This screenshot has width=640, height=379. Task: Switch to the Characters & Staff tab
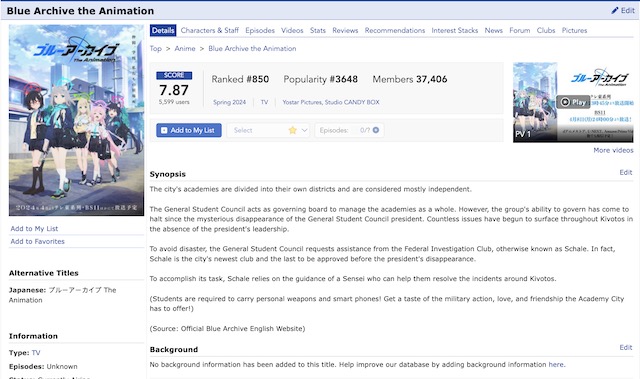[x=209, y=30]
